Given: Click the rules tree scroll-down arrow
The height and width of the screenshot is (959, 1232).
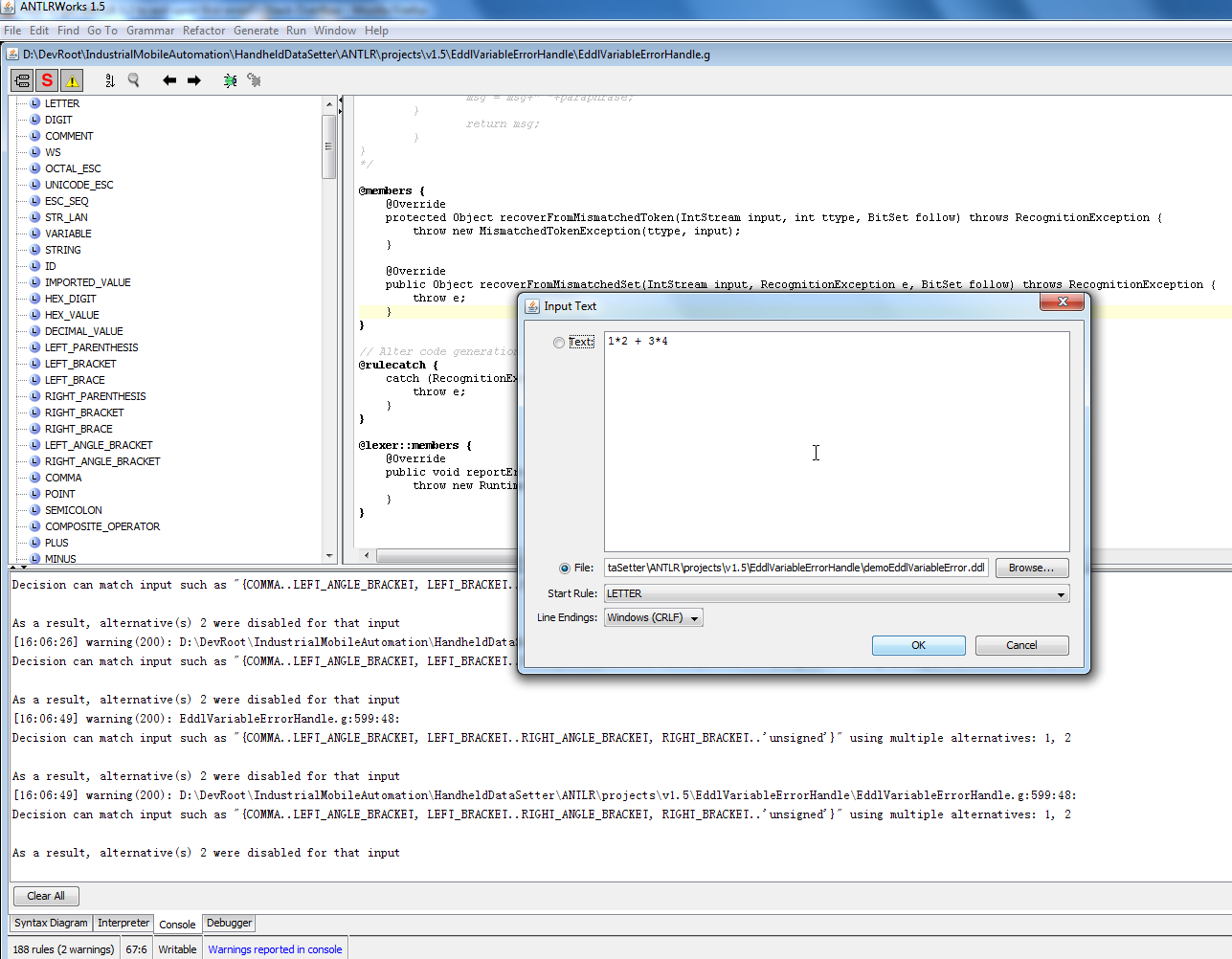Looking at the screenshot, I should [x=329, y=556].
